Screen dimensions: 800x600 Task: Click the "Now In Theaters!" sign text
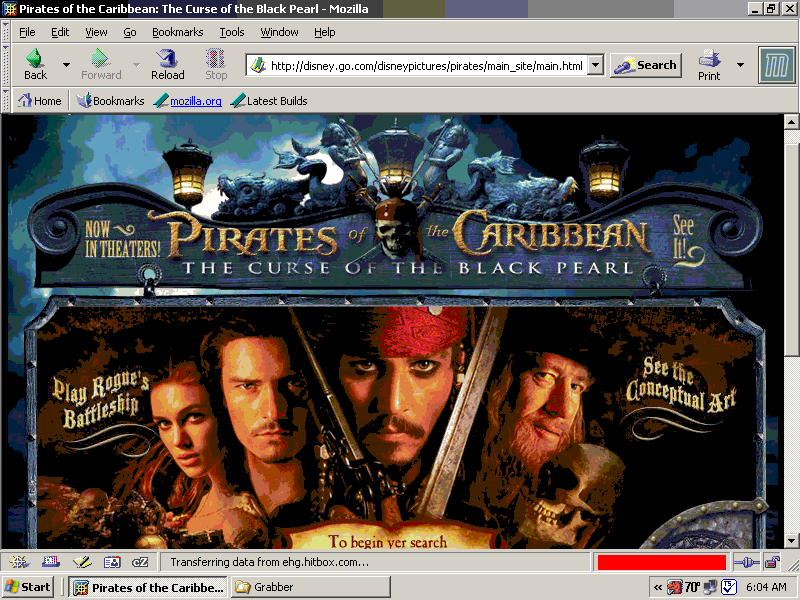coord(122,239)
